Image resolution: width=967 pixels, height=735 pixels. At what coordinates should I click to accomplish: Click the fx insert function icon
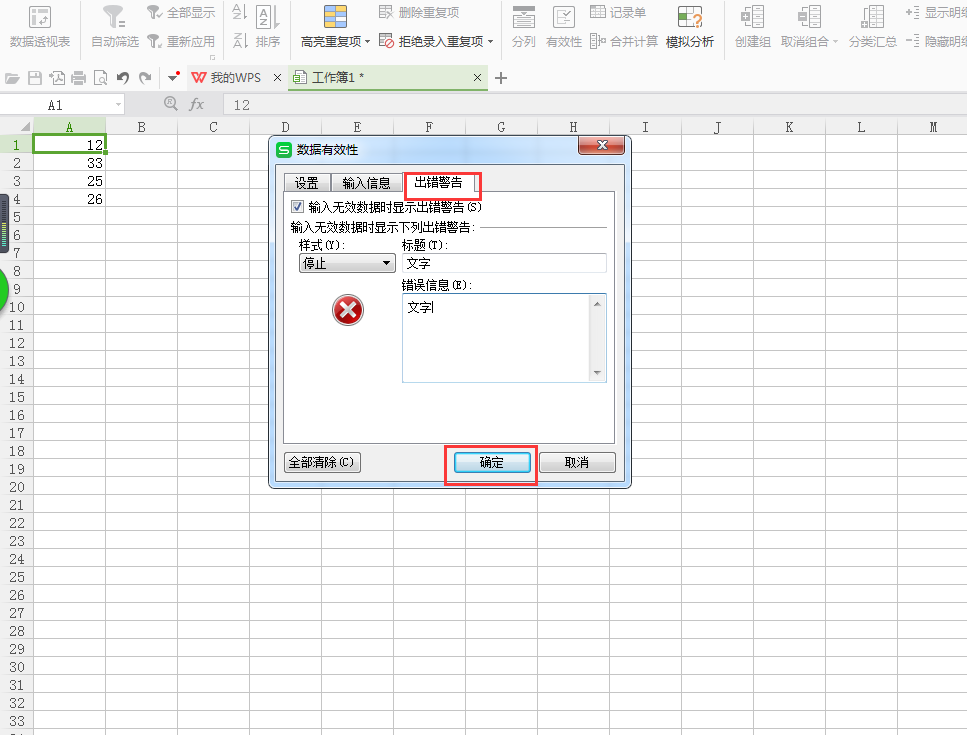click(197, 104)
